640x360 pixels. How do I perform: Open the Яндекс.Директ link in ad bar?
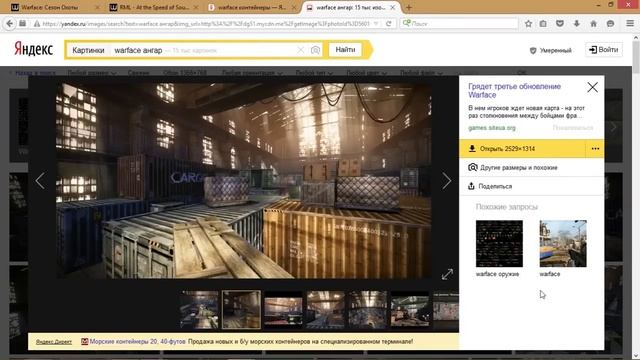pyautogui.click(x=53, y=342)
